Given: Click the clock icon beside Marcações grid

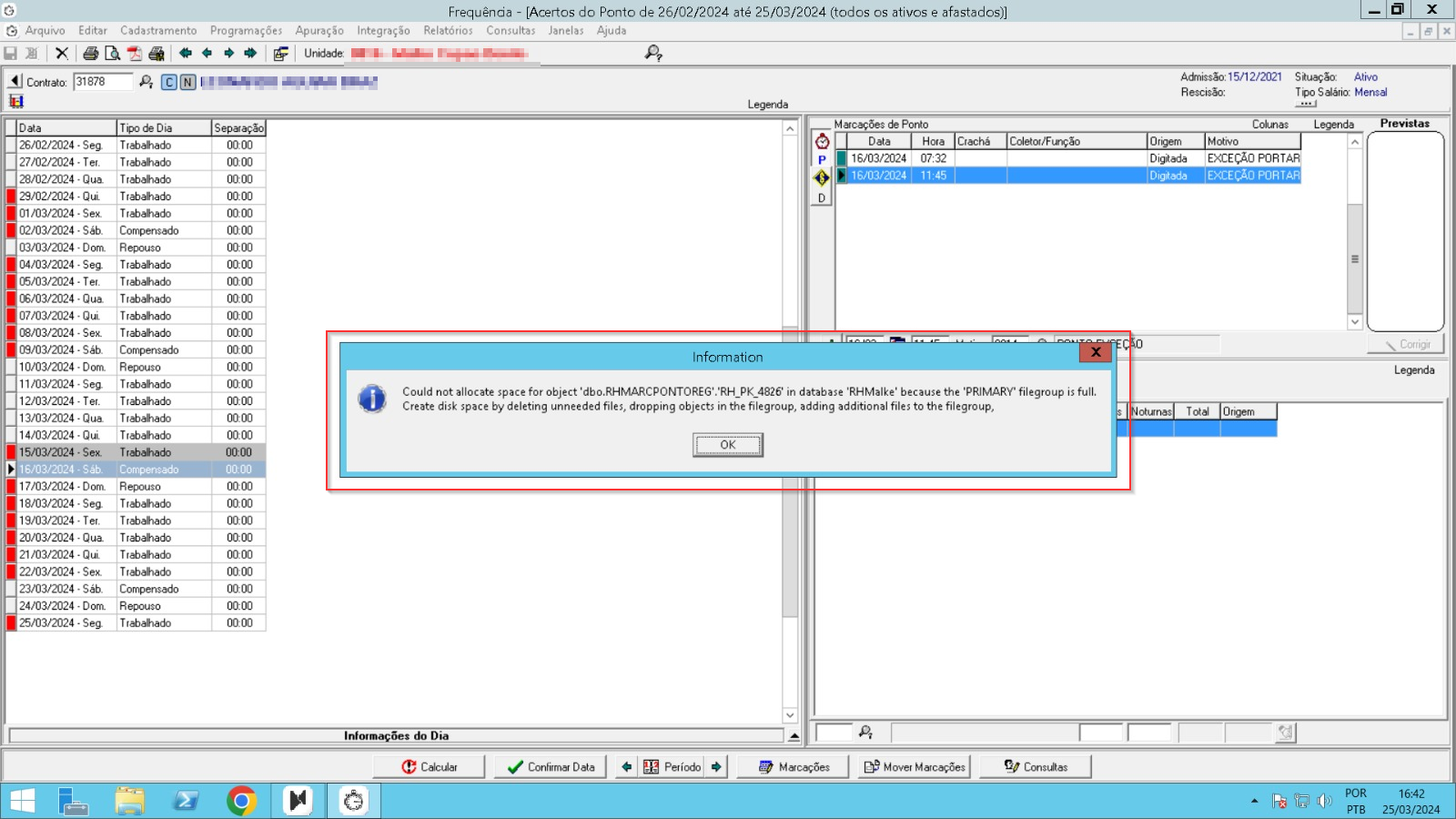Looking at the screenshot, I should (x=822, y=141).
